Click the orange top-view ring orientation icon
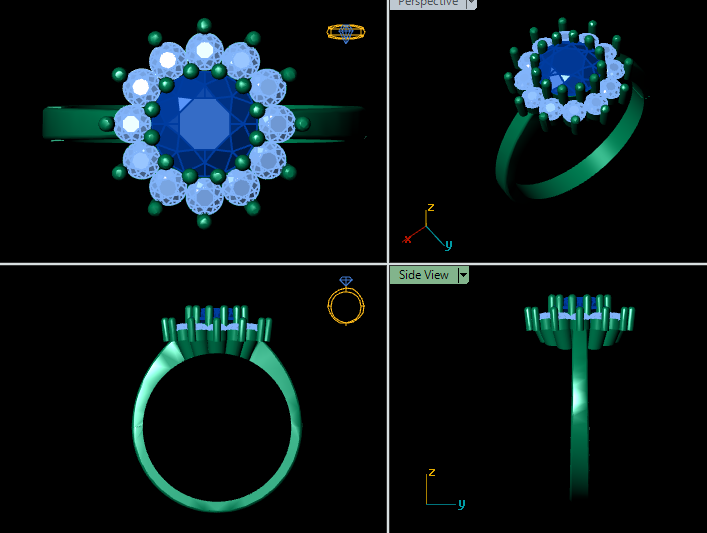The height and width of the screenshot is (533, 707). coord(345,33)
